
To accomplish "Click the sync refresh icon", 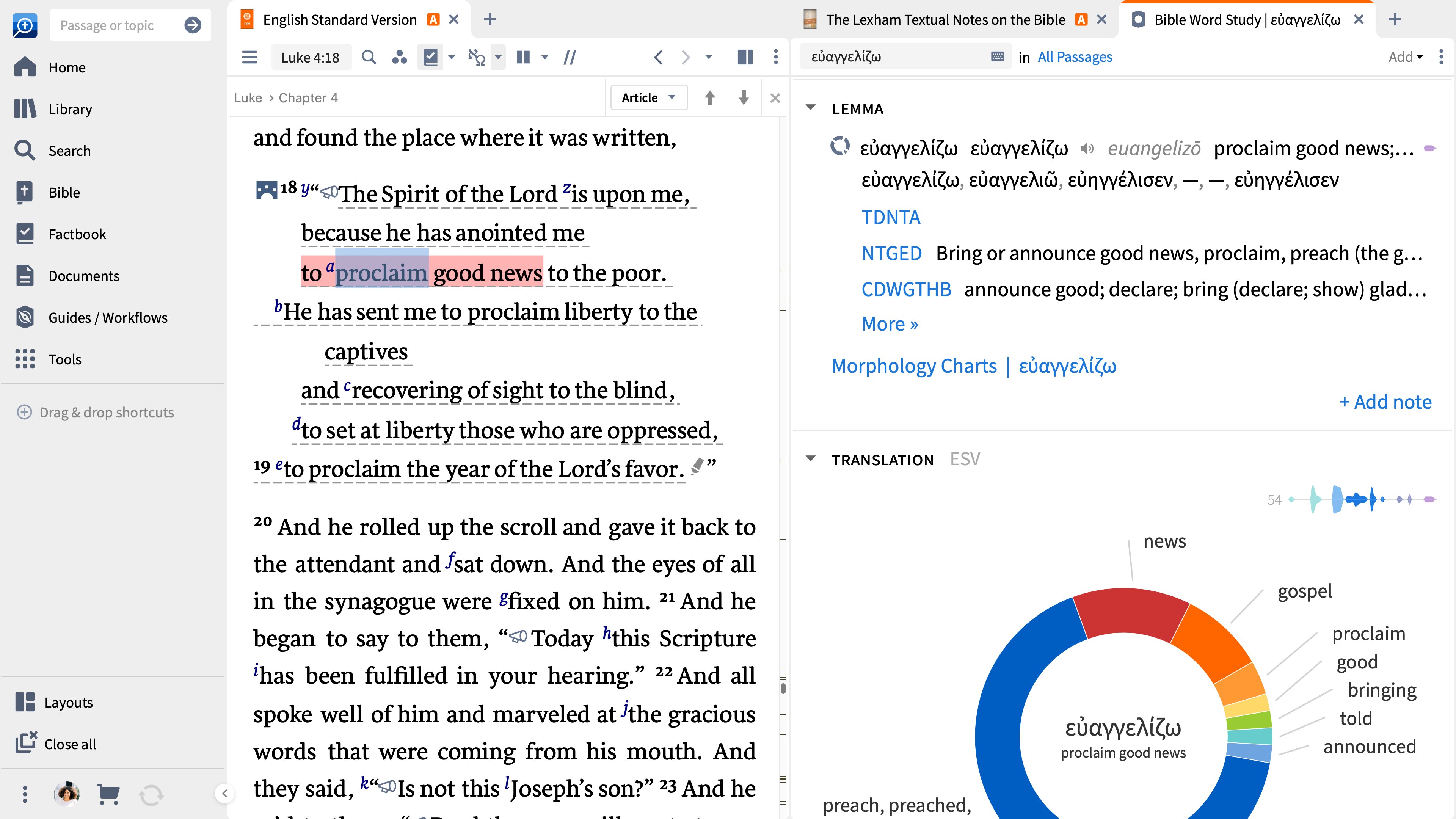I will pyautogui.click(x=151, y=795).
